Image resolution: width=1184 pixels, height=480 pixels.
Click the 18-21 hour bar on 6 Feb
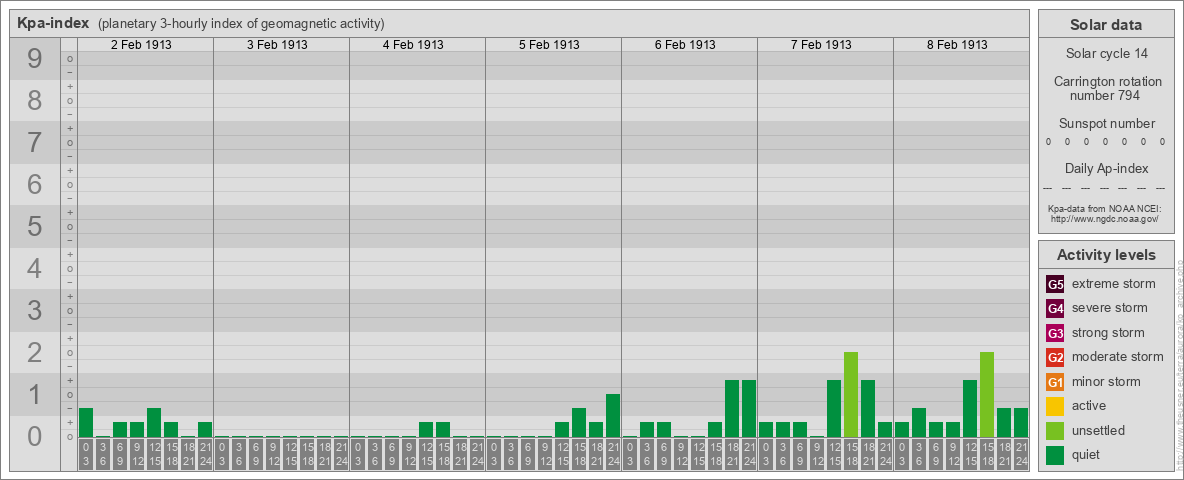click(732, 408)
